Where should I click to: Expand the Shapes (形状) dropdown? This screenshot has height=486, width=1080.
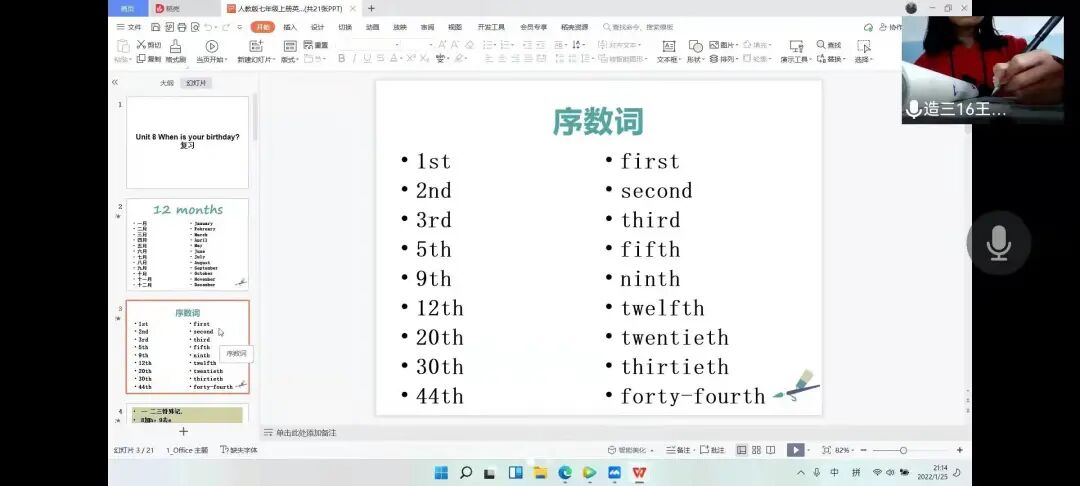click(696, 60)
